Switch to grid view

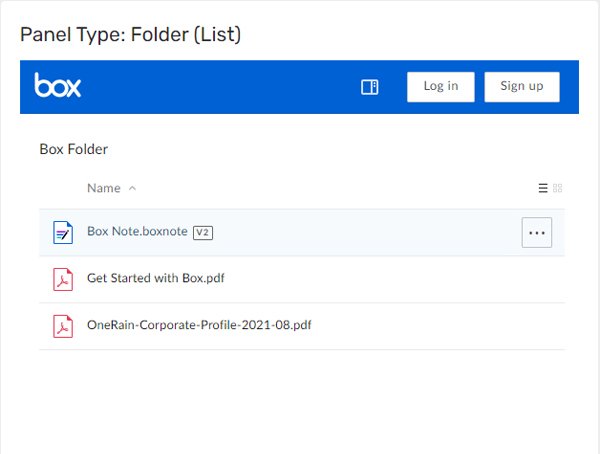click(x=558, y=188)
